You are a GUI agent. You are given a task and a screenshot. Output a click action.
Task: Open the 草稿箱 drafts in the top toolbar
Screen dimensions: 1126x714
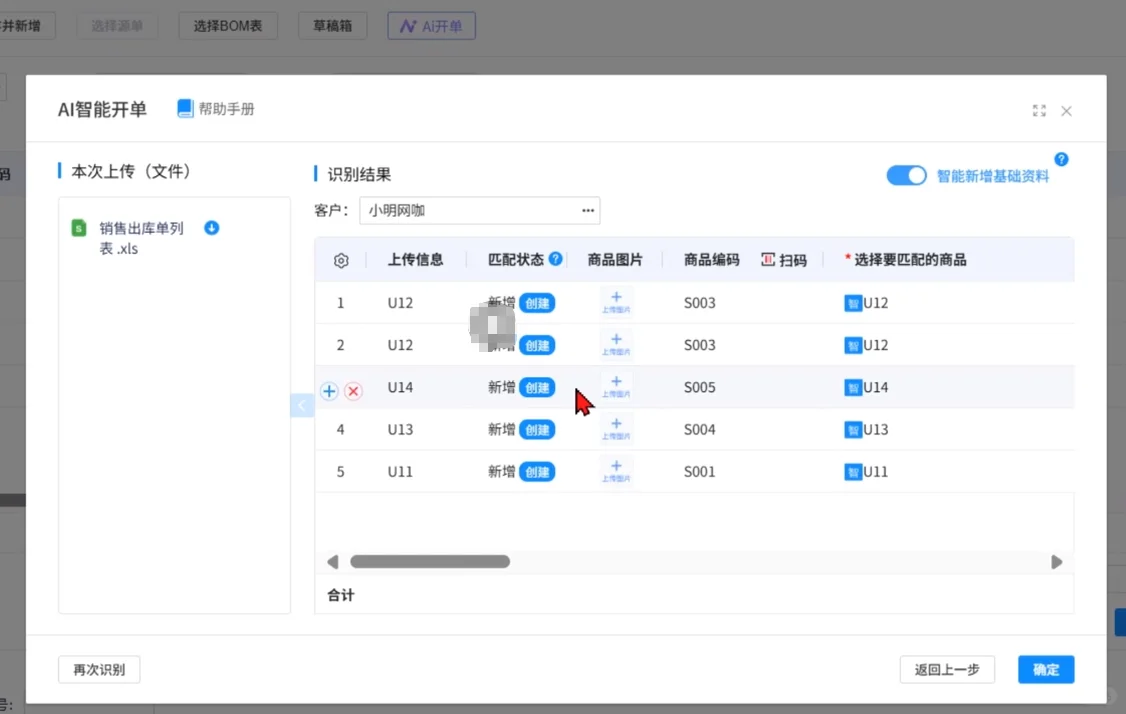pos(332,25)
